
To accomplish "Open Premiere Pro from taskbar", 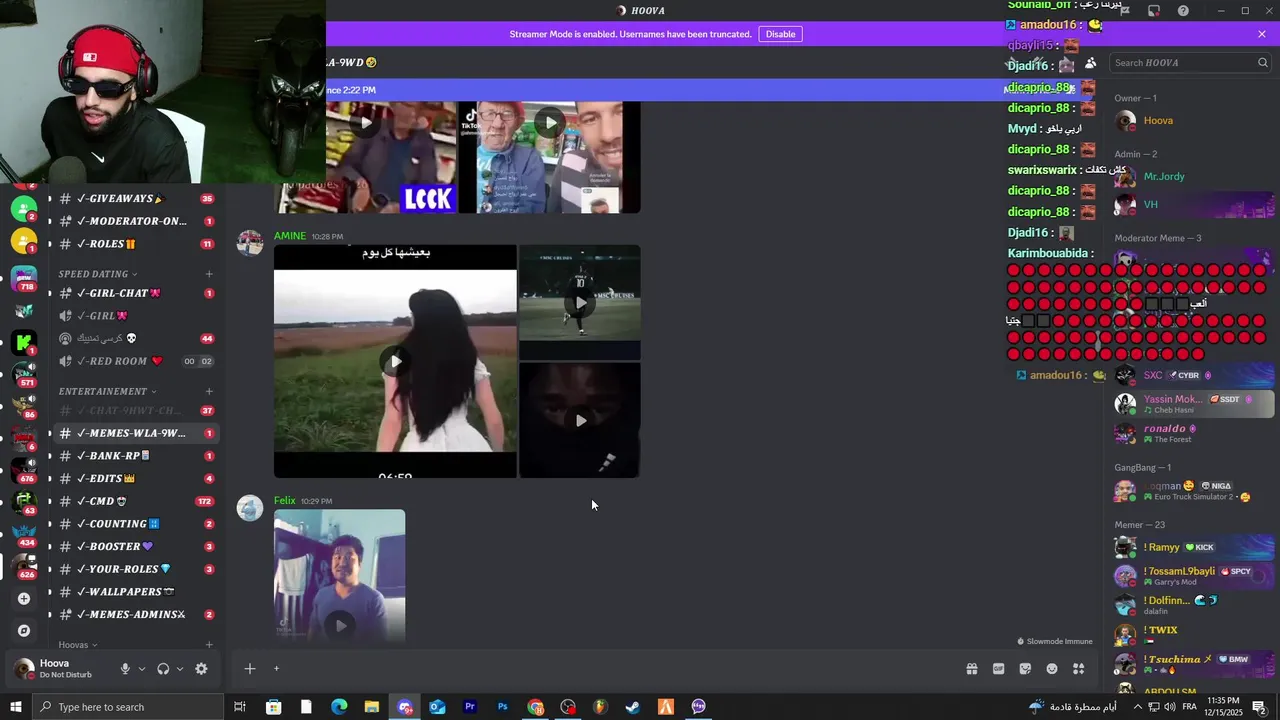I will [470, 707].
